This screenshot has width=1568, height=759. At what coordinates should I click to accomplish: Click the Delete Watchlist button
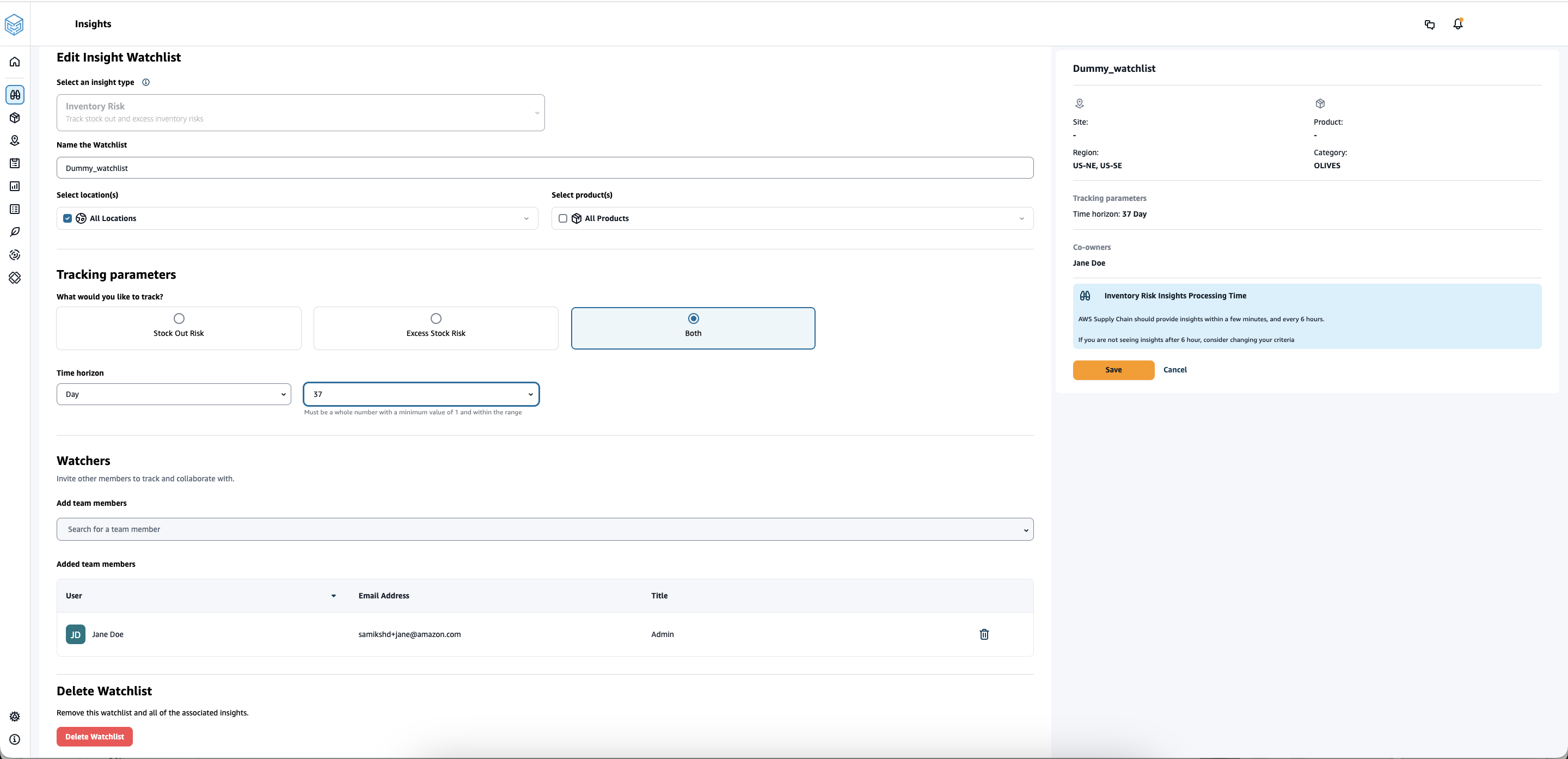(94, 736)
